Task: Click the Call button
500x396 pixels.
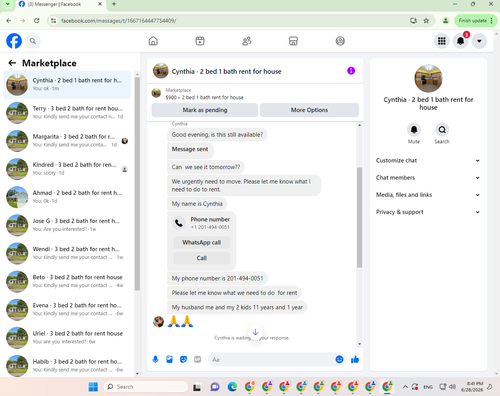Action: tap(202, 258)
